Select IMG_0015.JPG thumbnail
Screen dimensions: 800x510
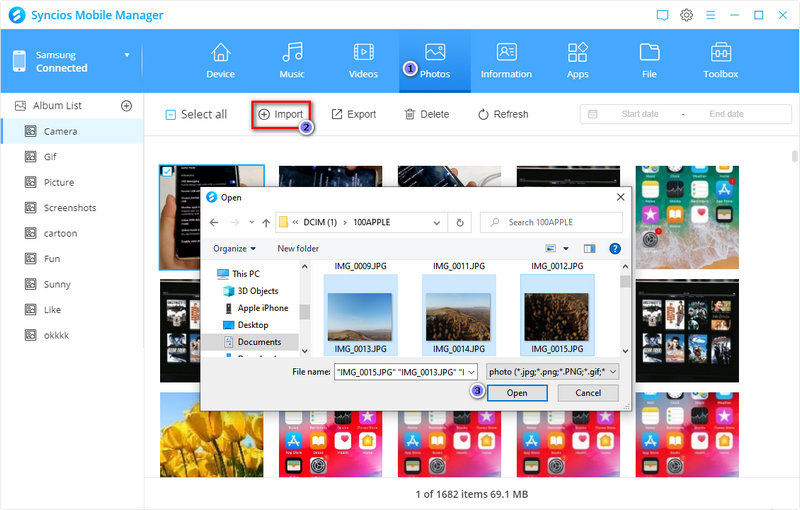click(557, 314)
